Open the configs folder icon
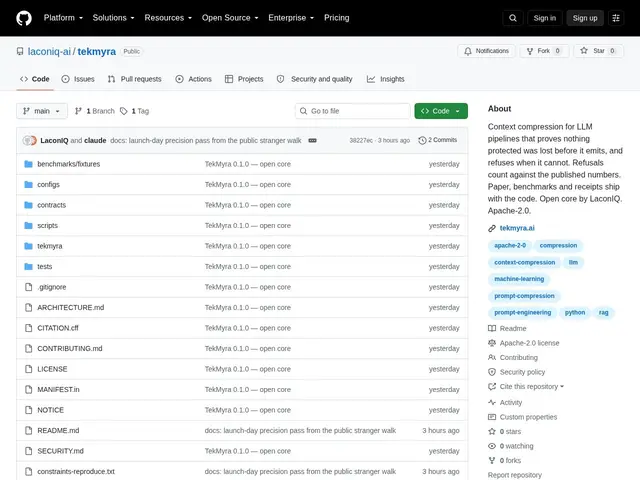 click(28, 184)
